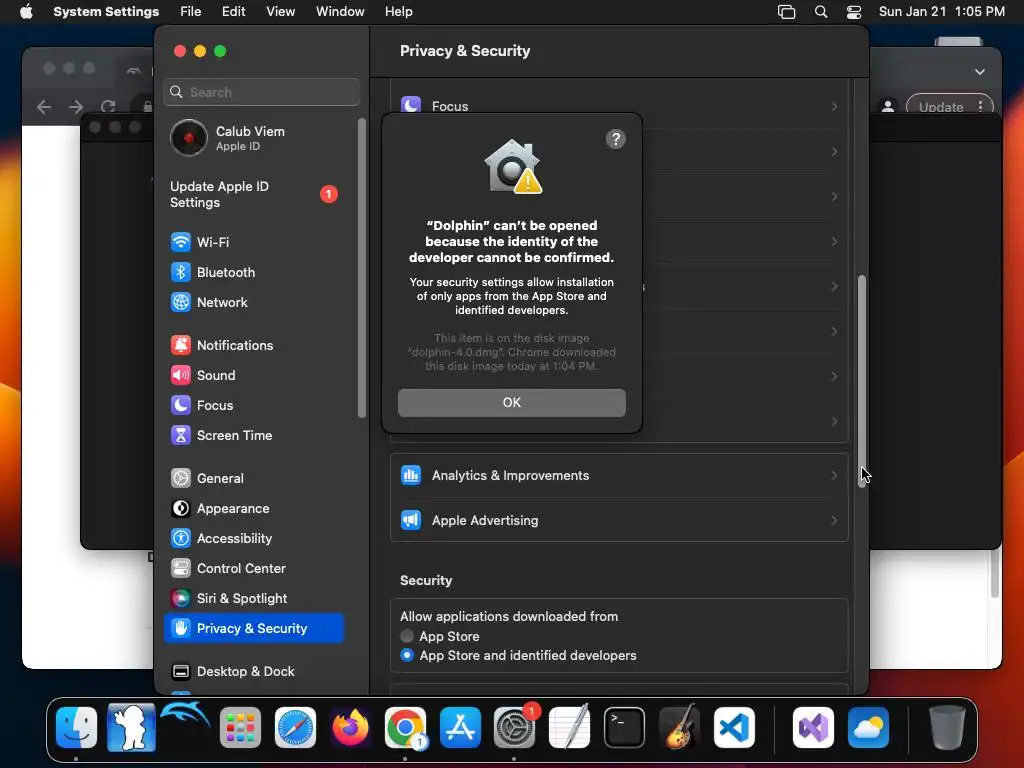Expand Analytics & Improvements row
Image resolution: width=1024 pixels, height=768 pixels.
tap(618, 475)
